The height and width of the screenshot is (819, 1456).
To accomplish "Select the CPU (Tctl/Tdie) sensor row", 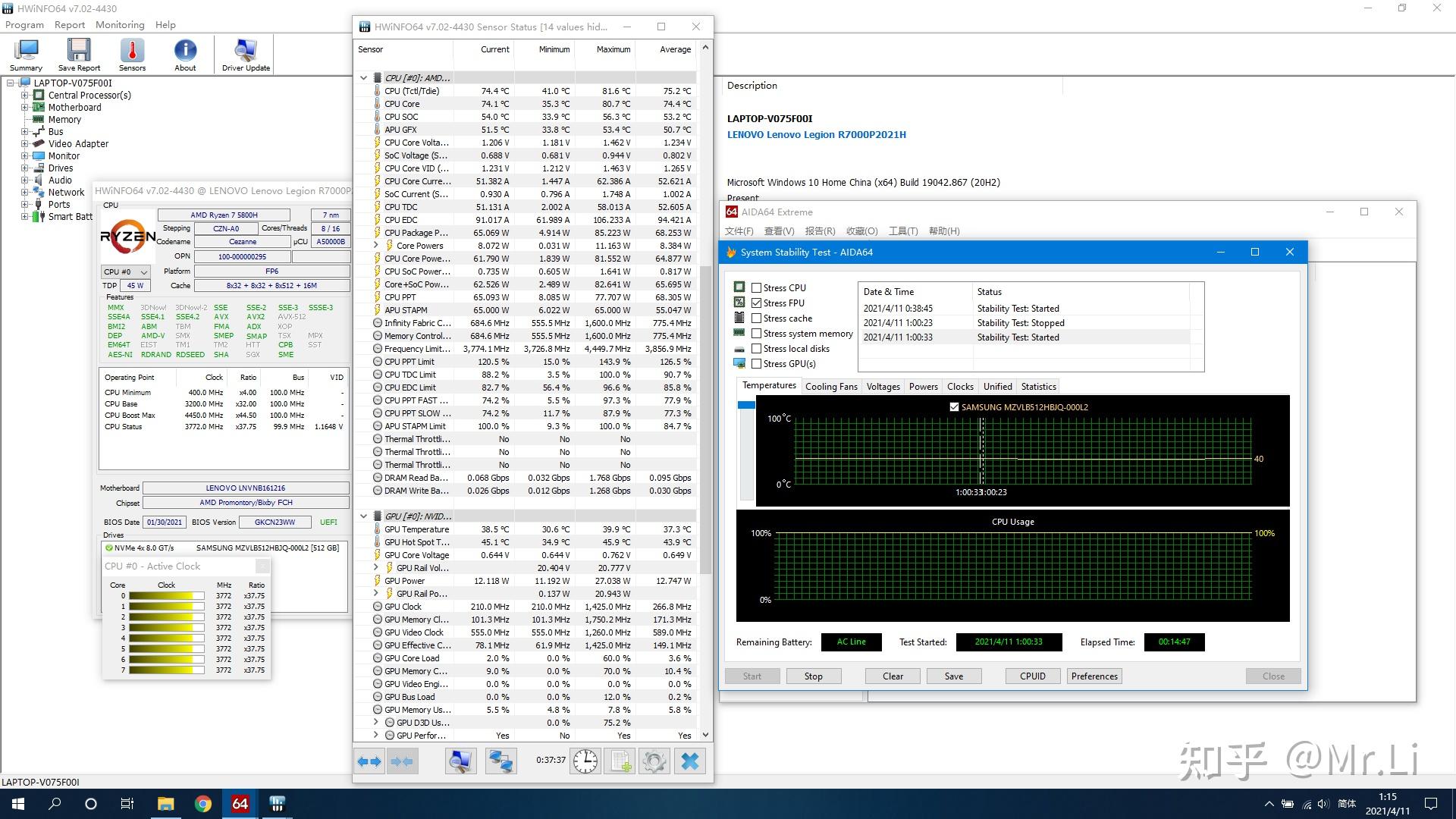I will tap(526, 91).
